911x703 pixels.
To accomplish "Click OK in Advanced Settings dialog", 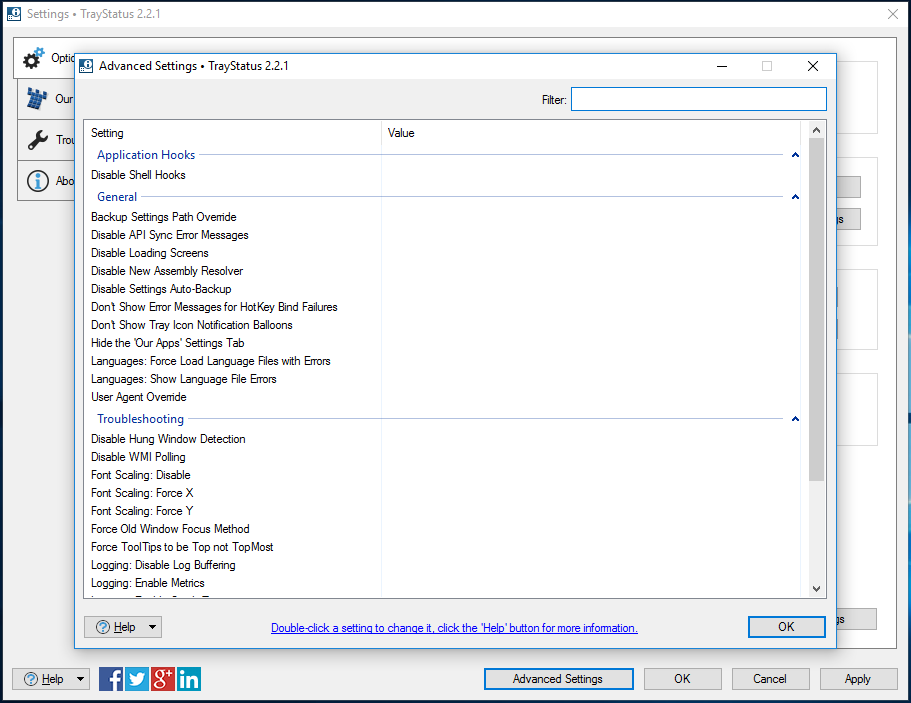I will (787, 627).
